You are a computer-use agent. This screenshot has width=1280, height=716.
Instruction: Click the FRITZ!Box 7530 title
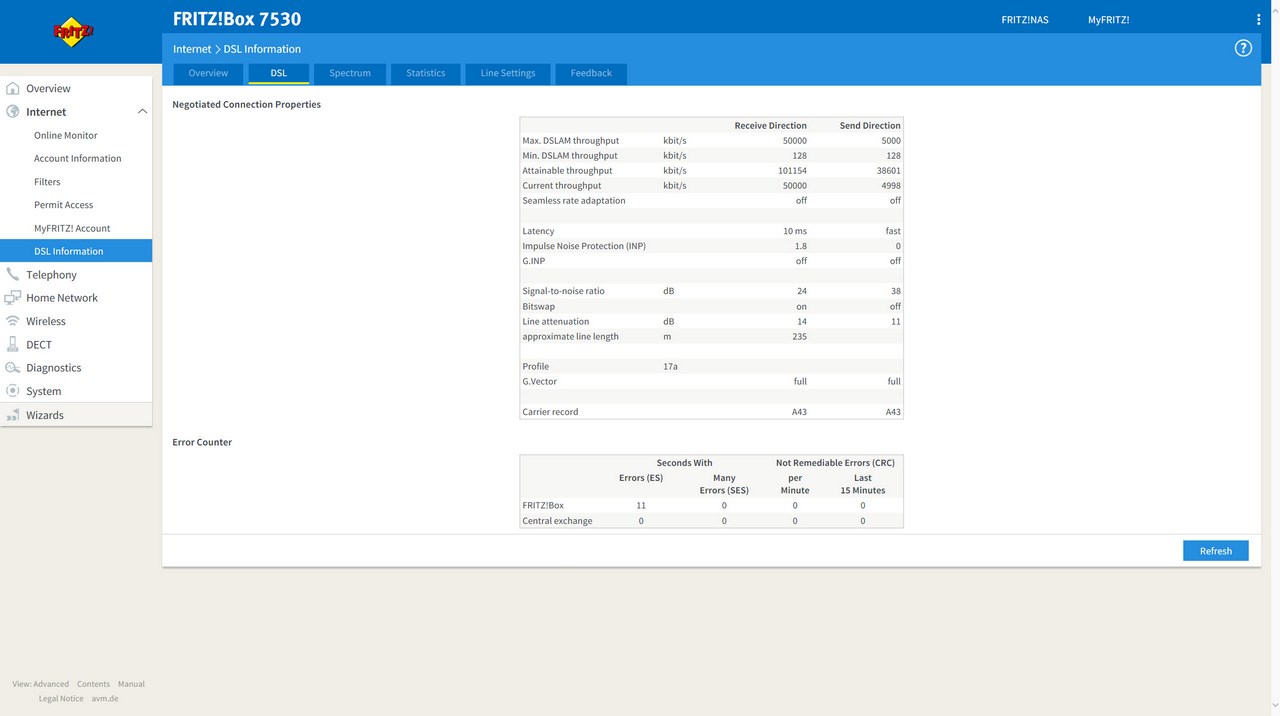click(237, 19)
